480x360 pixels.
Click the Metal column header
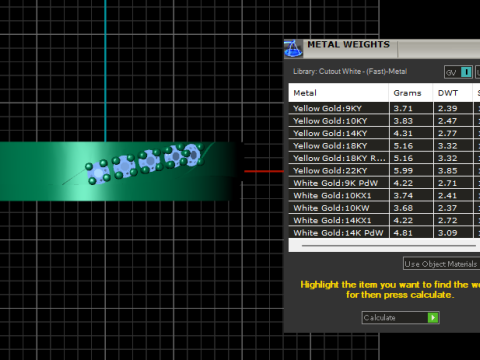[338, 93]
